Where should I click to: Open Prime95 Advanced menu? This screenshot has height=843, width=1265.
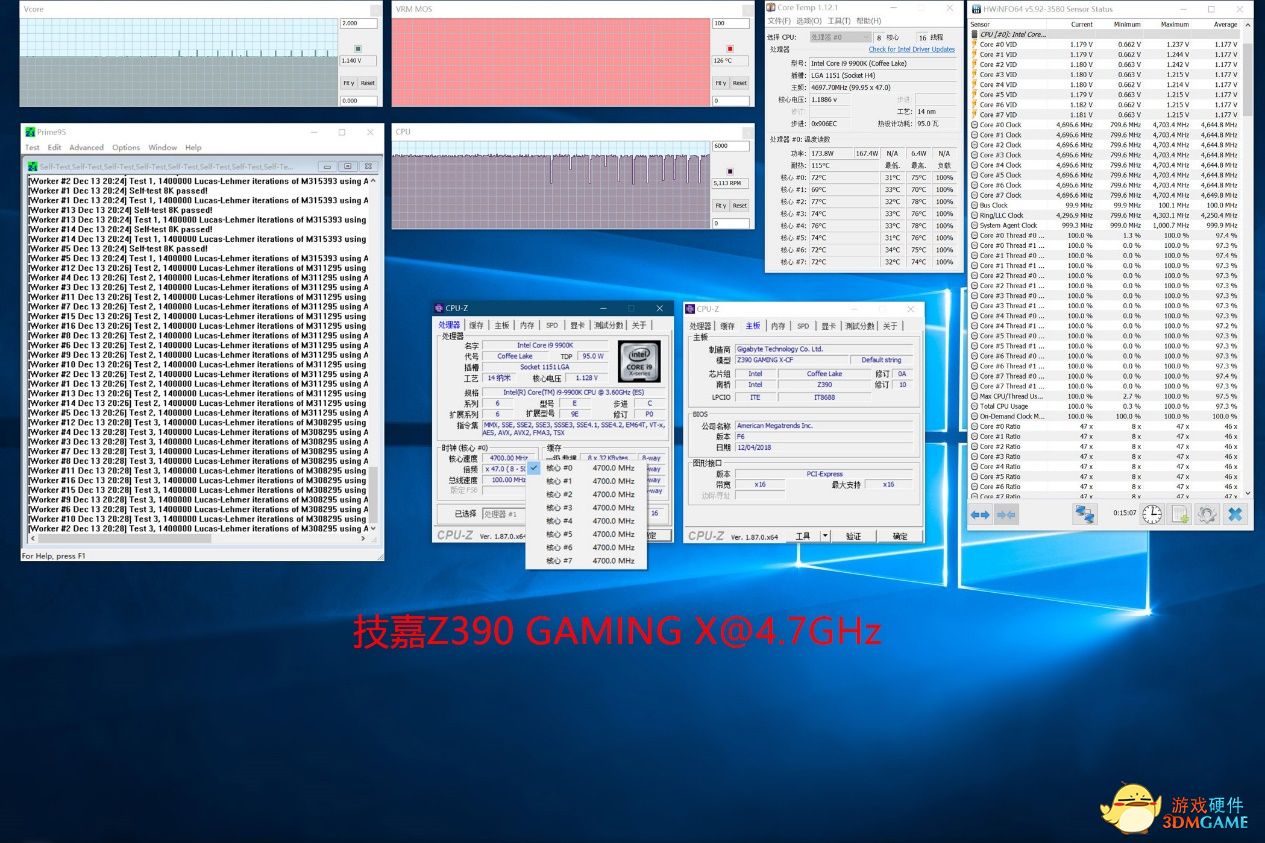click(86, 147)
